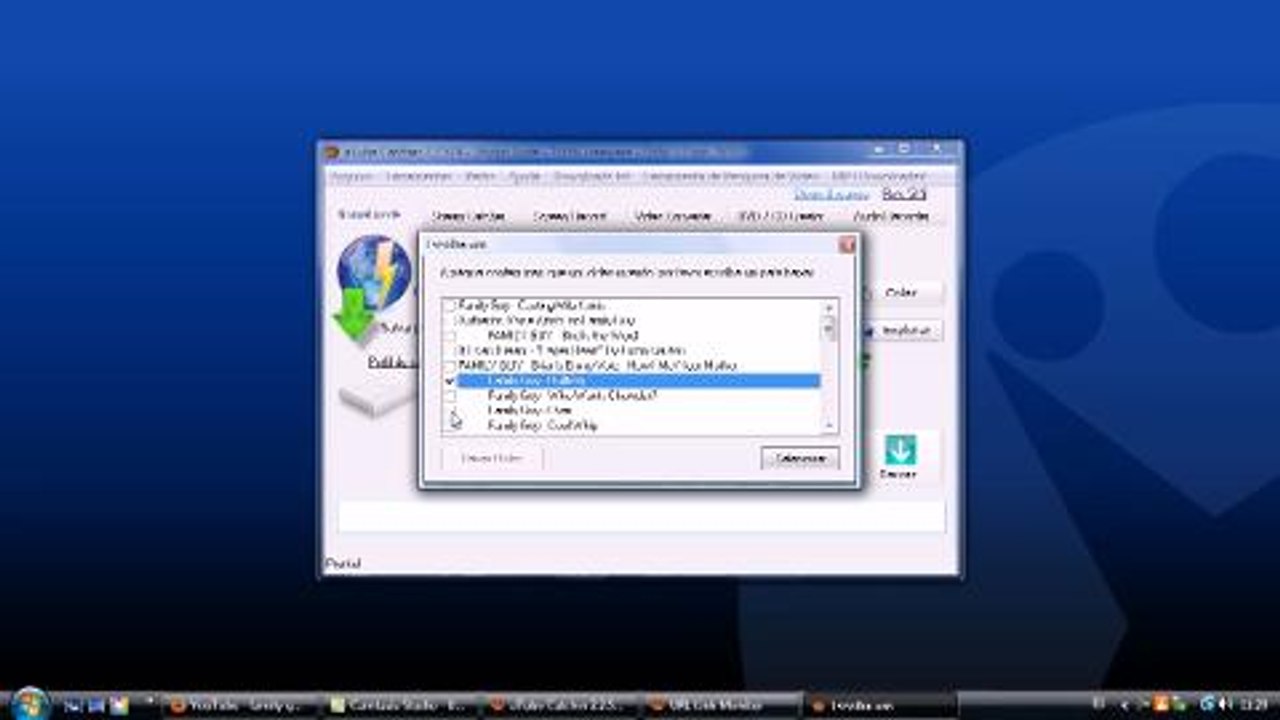The width and height of the screenshot is (1280, 720).
Task: Open the Arquivo menu
Action: [x=351, y=176]
